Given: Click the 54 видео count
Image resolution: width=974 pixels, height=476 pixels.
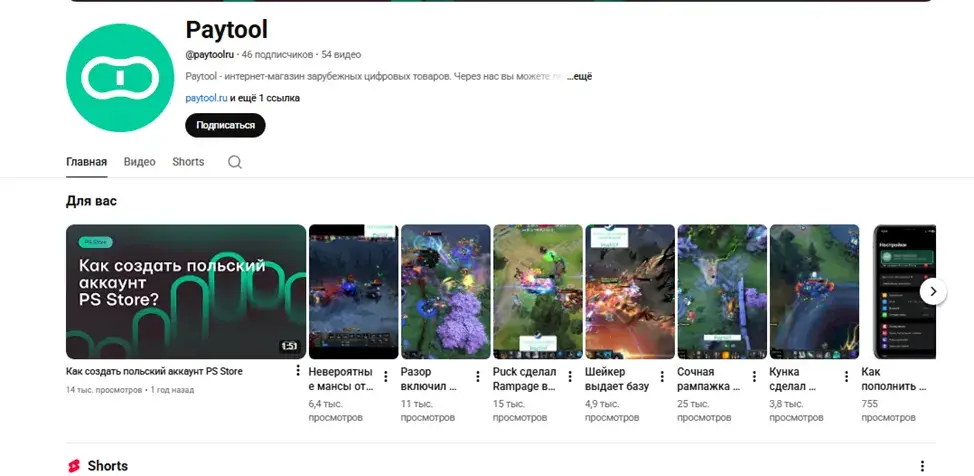Looking at the screenshot, I should coord(341,55).
